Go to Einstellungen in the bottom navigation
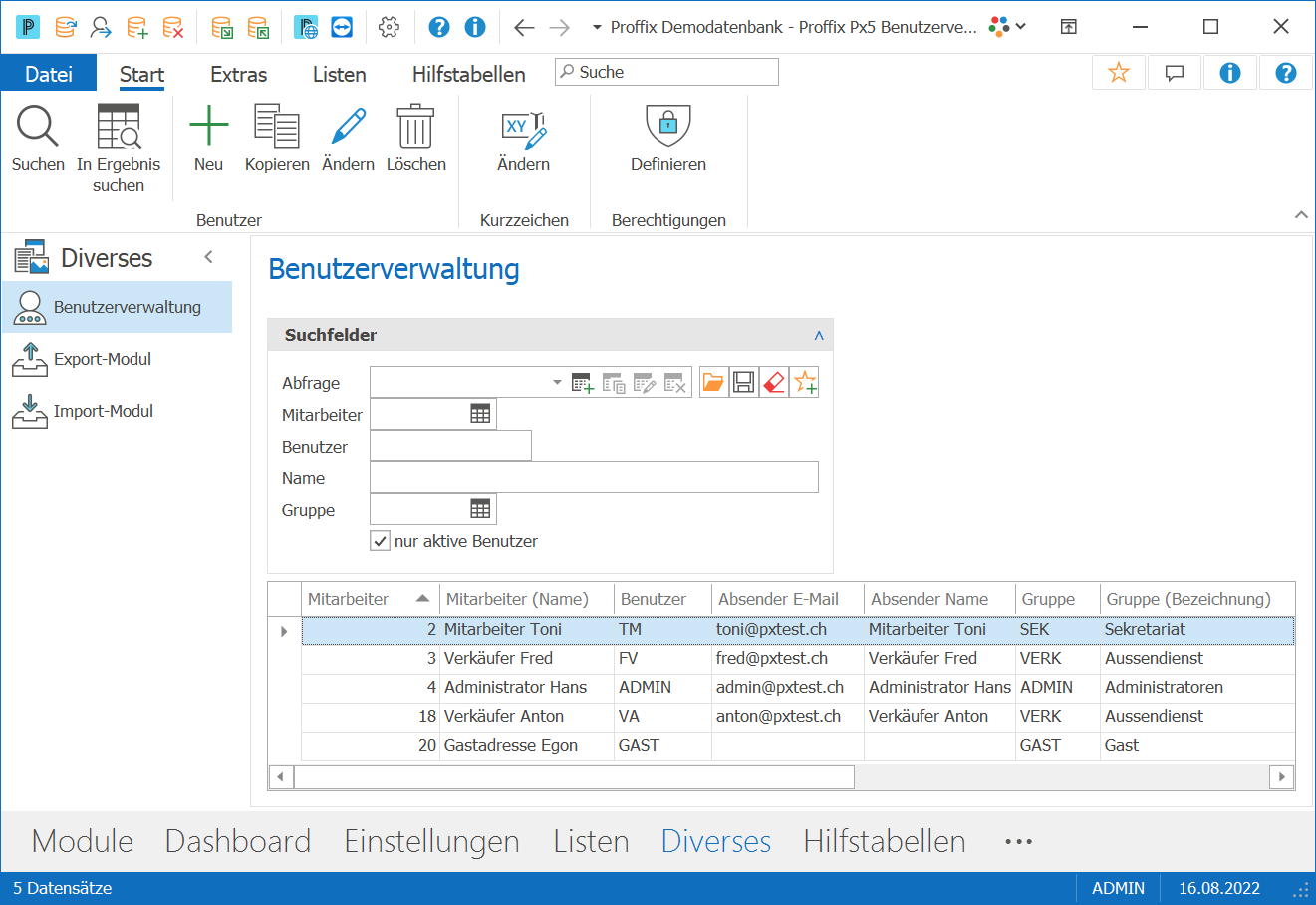Viewport: 1316px width, 905px height. [432, 841]
